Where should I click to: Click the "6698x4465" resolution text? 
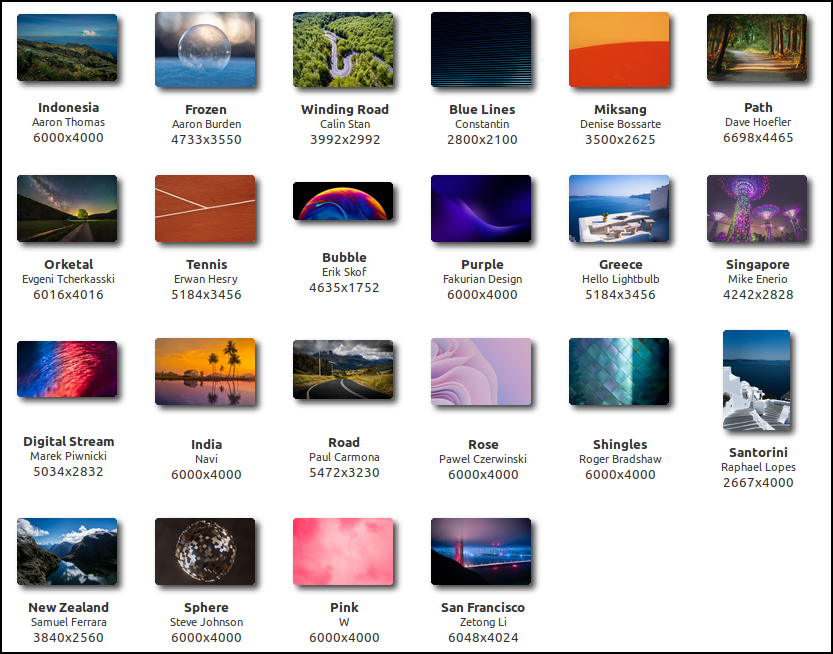pyautogui.click(x=758, y=138)
